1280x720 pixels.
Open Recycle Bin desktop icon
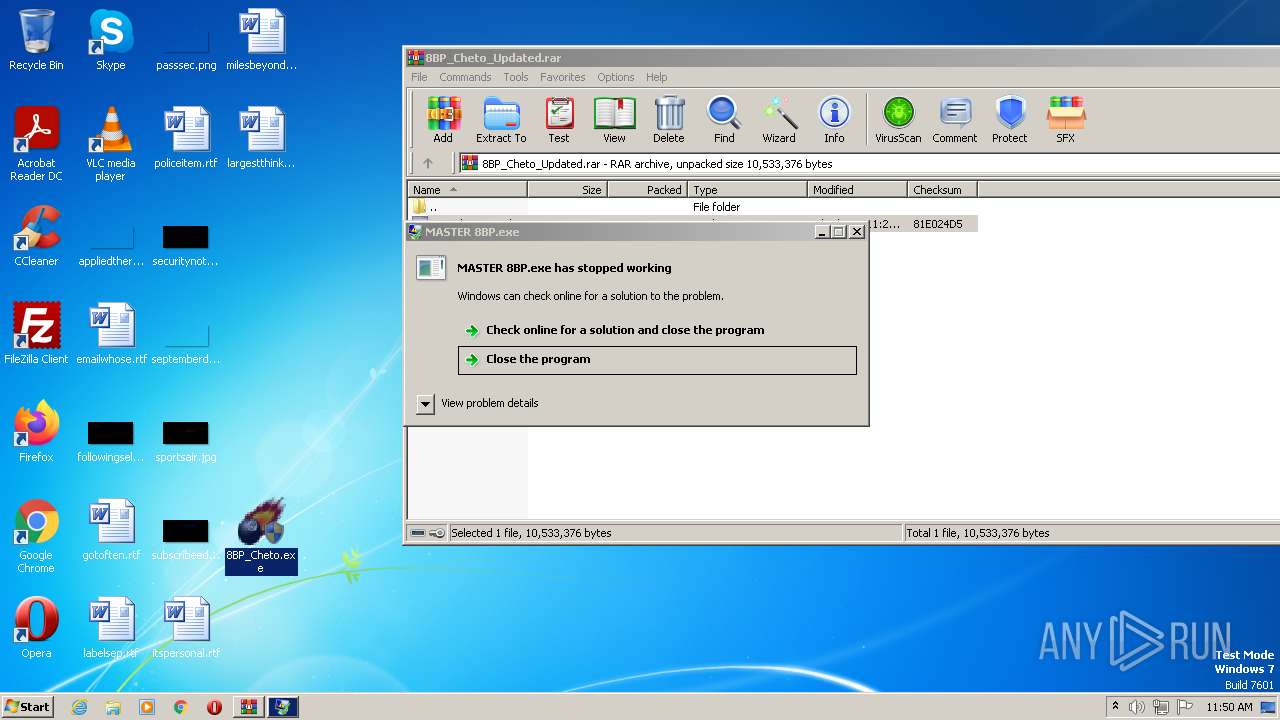36,41
